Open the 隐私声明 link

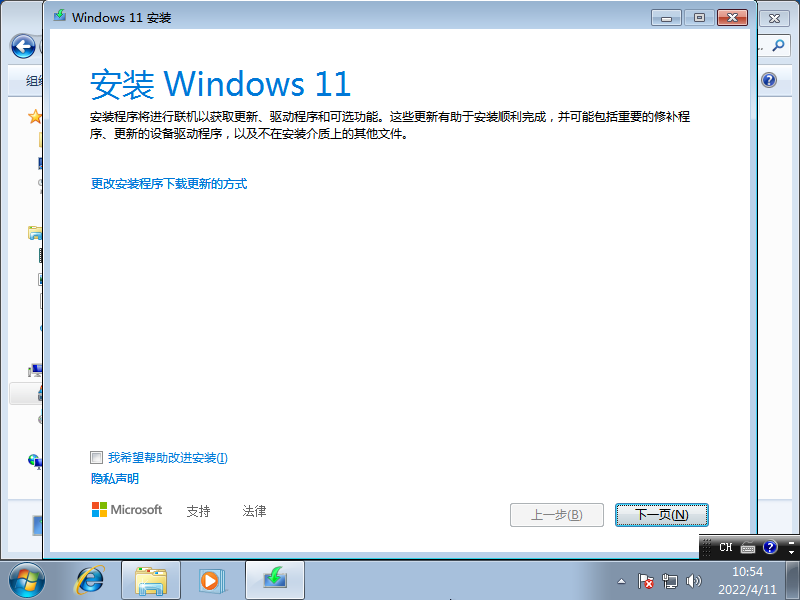(x=114, y=479)
